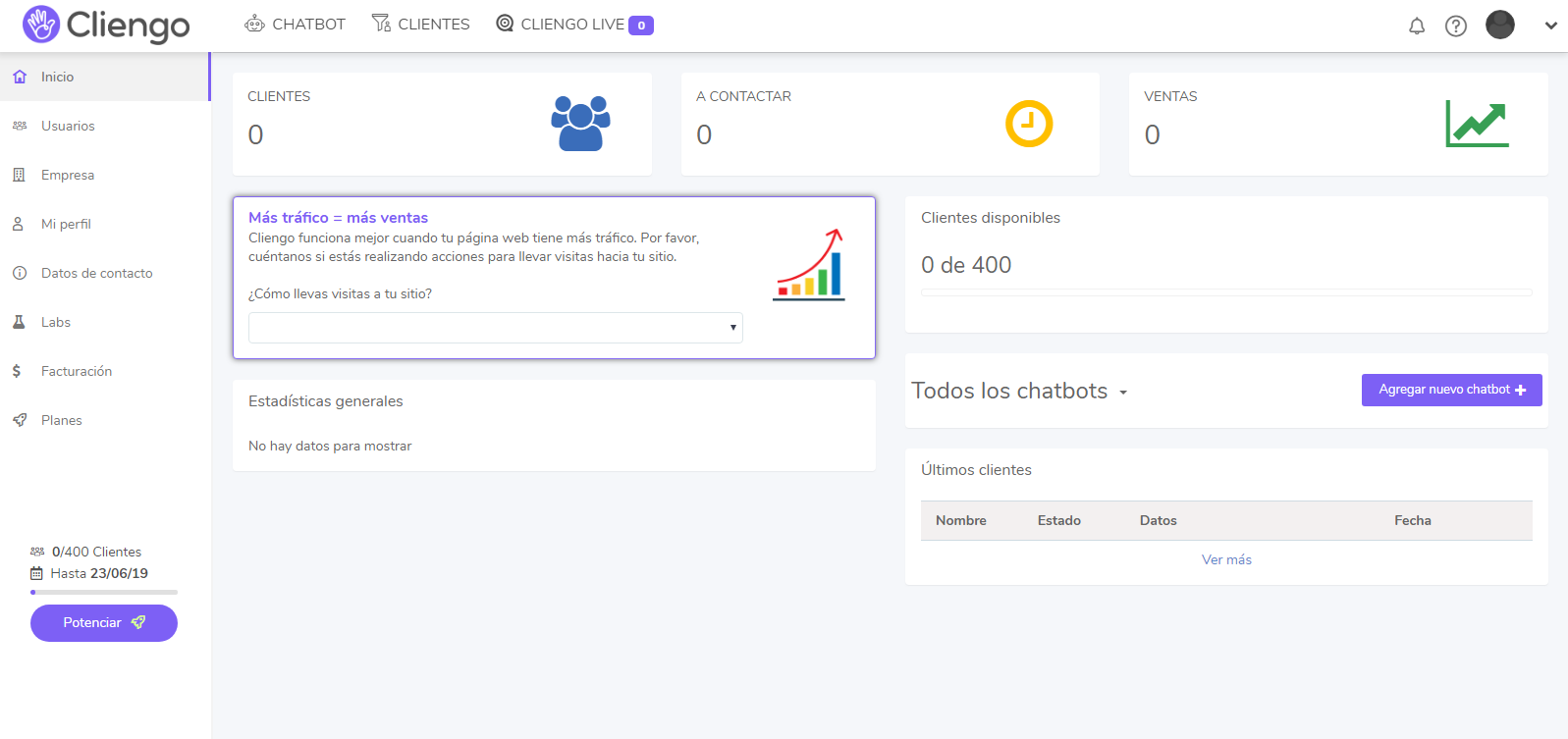Click the Nombre column header
This screenshot has height=739, width=1568.
[961, 520]
